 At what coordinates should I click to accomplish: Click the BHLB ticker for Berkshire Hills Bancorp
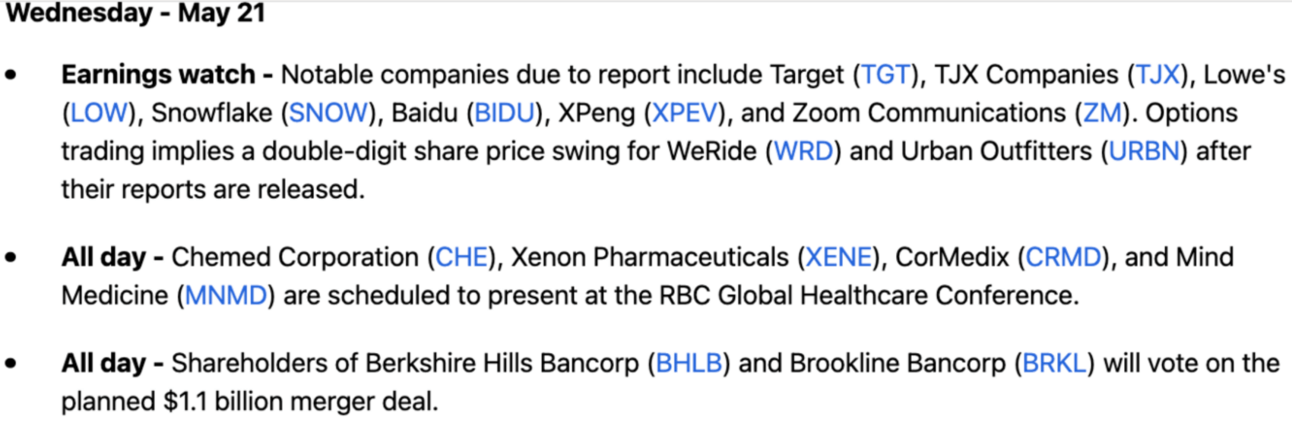[x=687, y=363]
